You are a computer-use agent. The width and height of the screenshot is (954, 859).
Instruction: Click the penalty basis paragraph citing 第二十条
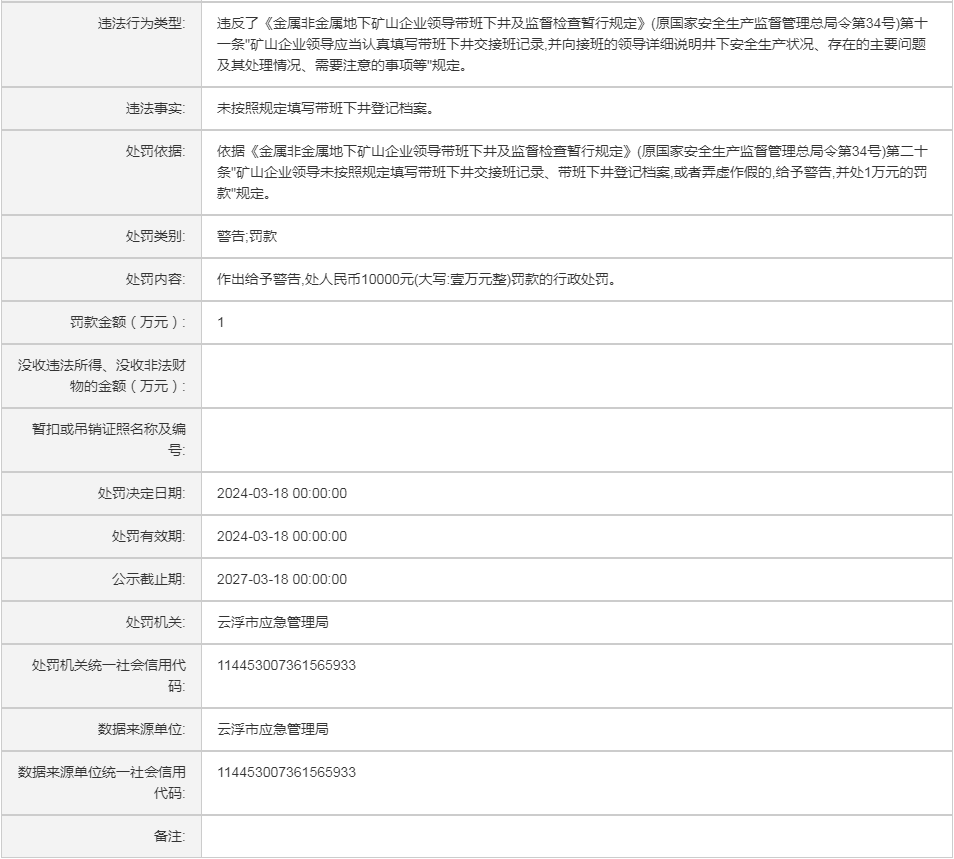[572, 172]
